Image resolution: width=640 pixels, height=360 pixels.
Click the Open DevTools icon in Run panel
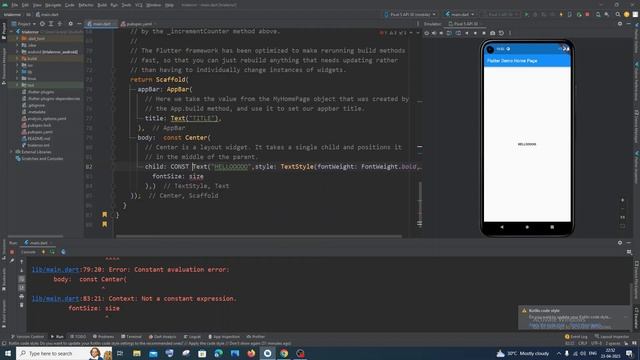[63, 252]
